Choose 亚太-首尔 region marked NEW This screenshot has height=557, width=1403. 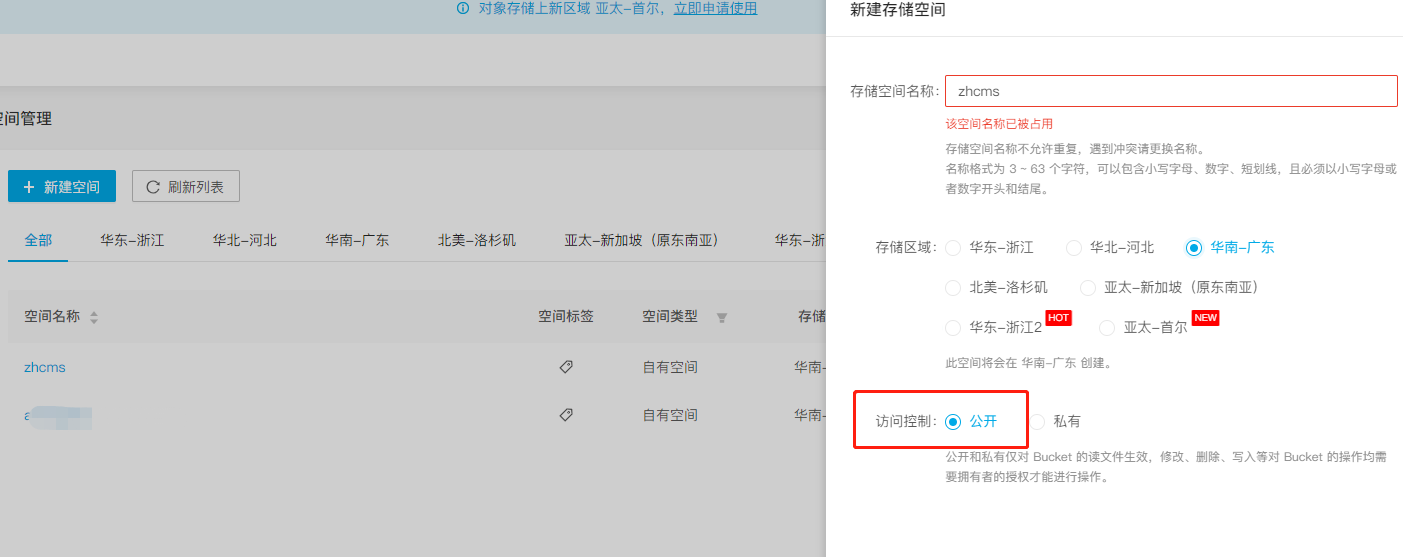[x=1107, y=328]
